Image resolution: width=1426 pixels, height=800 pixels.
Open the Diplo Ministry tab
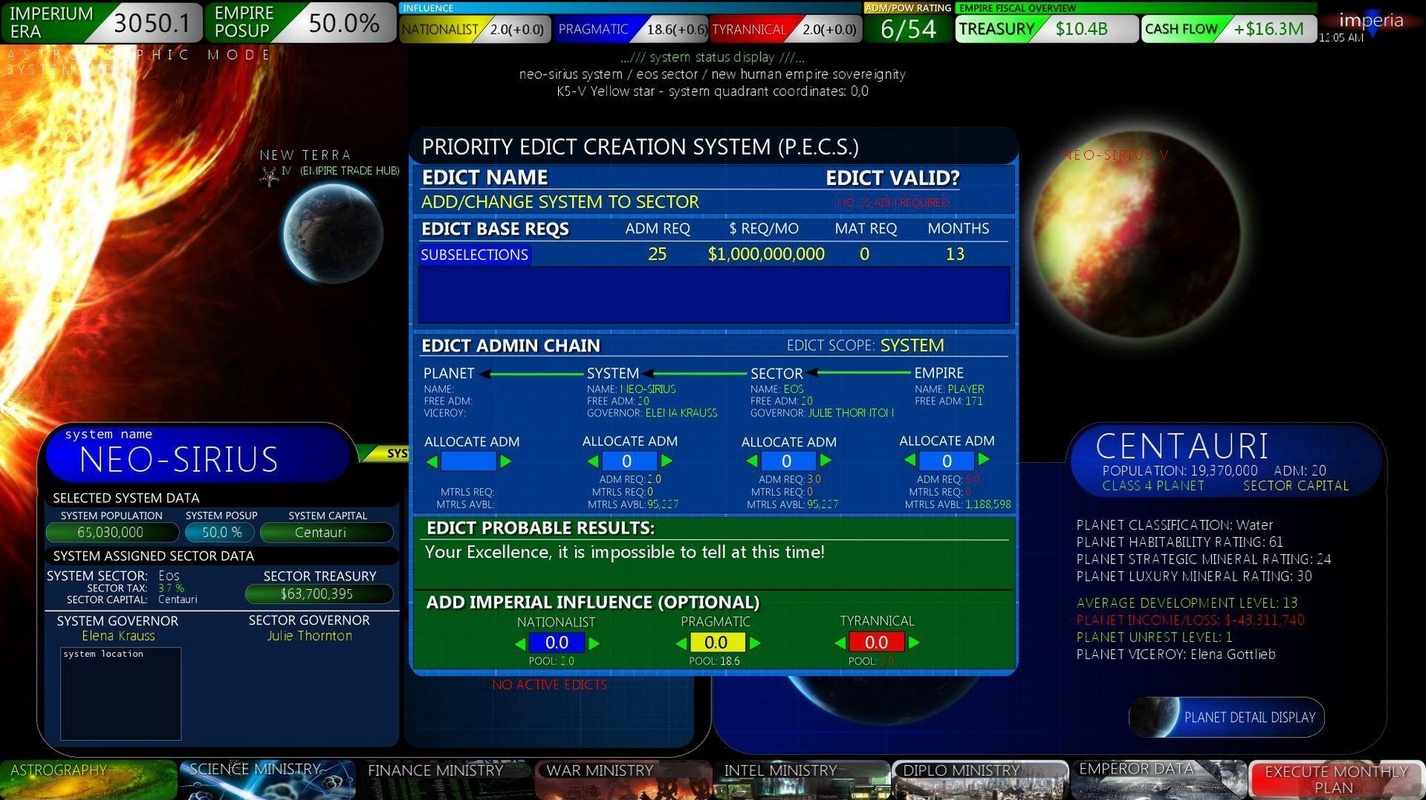click(x=980, y=780)
